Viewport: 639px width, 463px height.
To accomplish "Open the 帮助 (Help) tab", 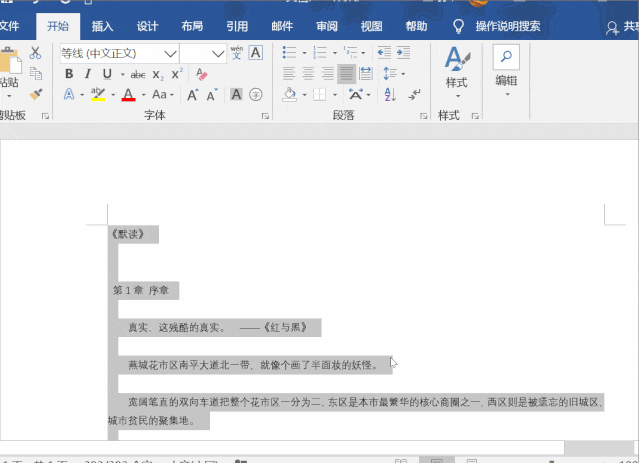I will (416, 26).
